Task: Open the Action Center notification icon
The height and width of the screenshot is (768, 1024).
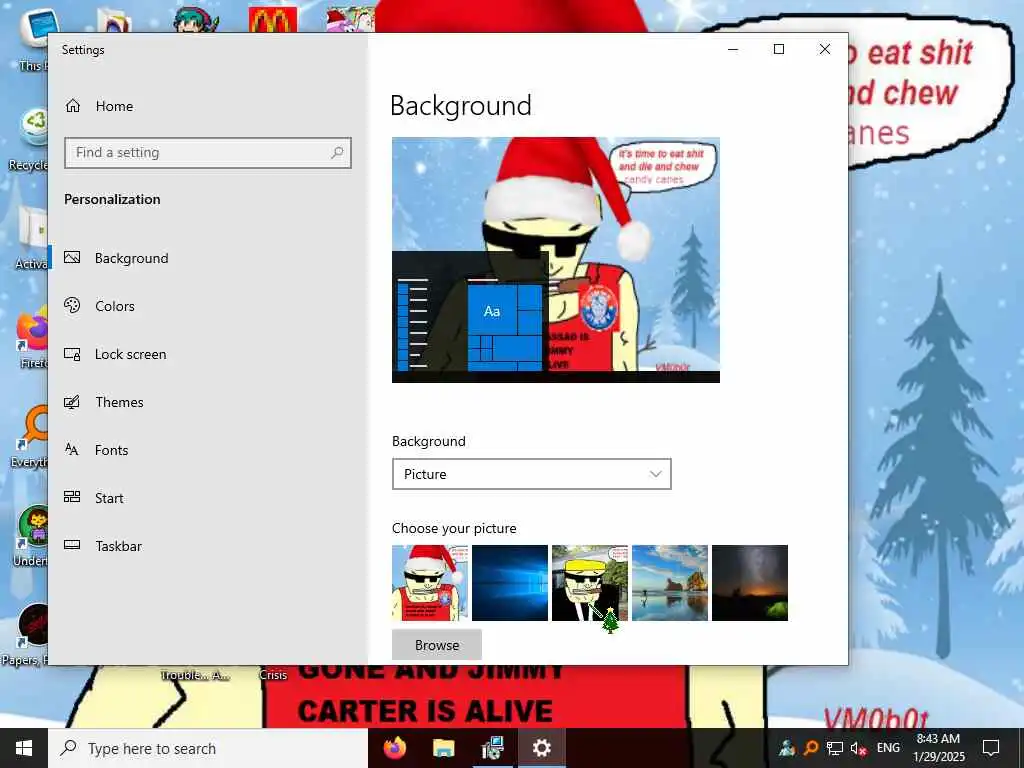Action: coord(991,748)
